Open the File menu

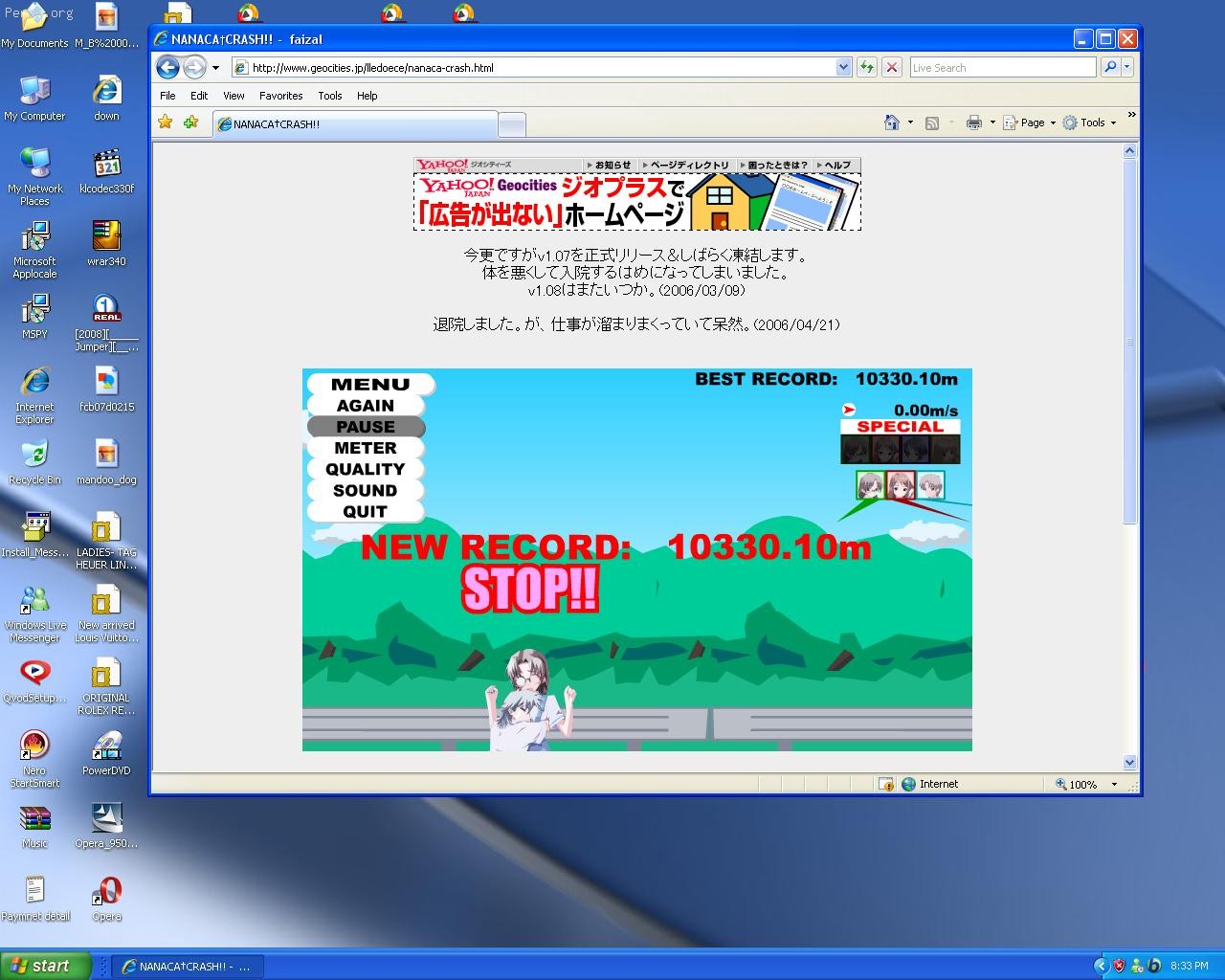tap(167, 96)
